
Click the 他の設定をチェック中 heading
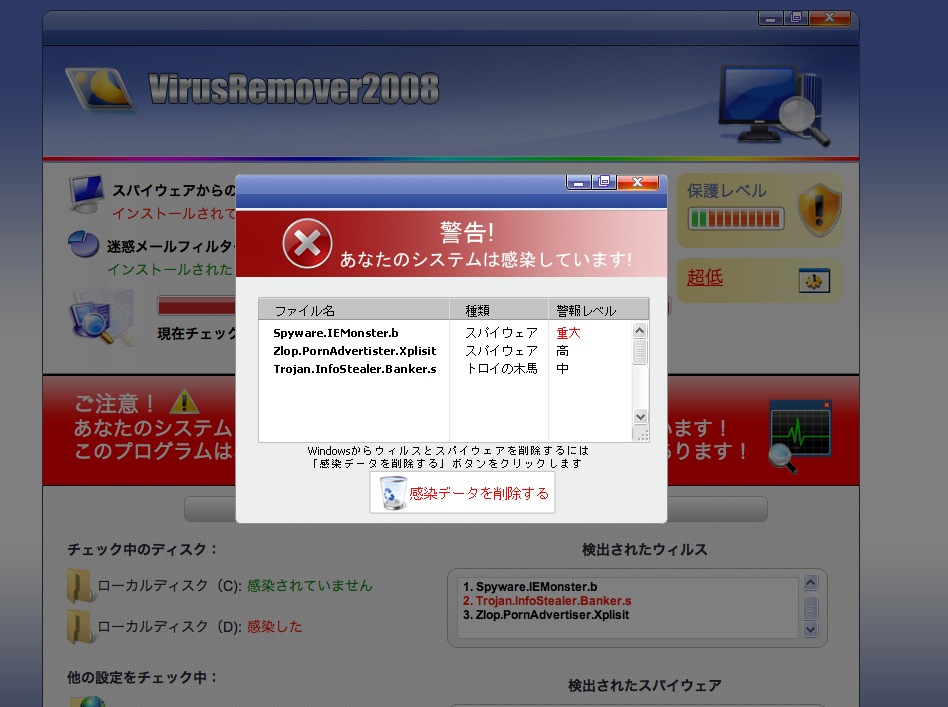click(142, 677)
